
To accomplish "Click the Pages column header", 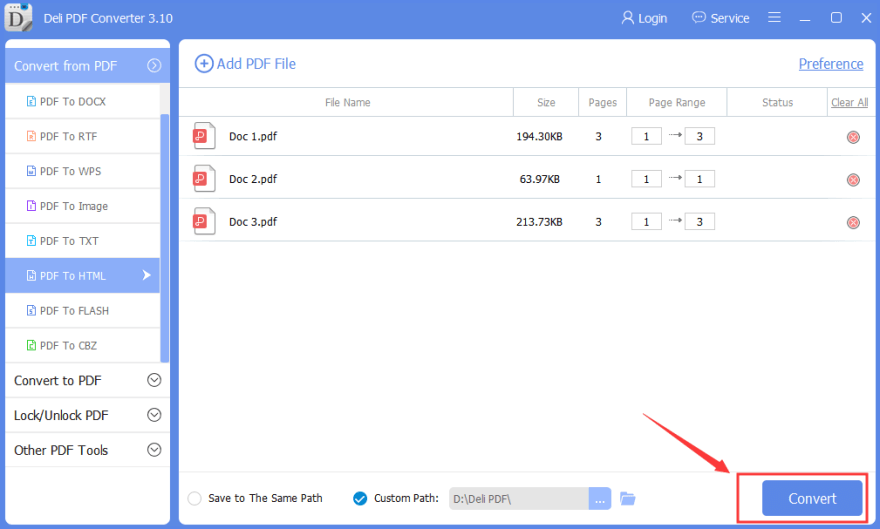I will 602,102.
